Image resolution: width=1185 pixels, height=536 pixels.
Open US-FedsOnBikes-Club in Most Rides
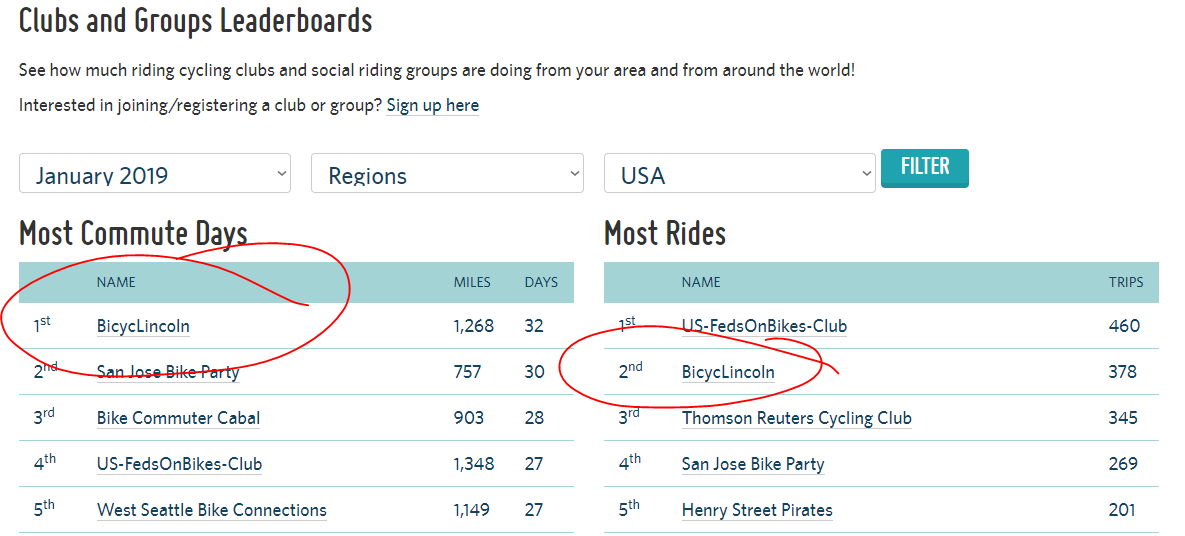pos(764,327)
